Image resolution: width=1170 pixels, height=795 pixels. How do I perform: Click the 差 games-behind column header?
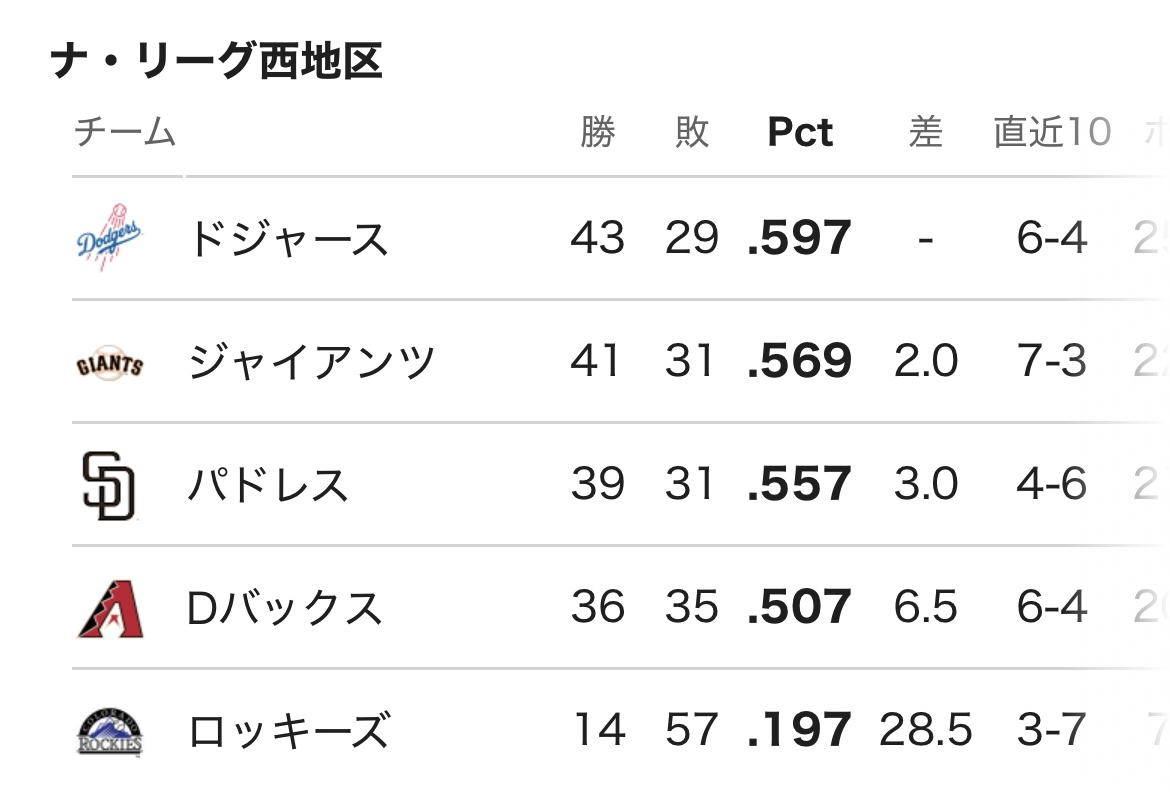pyautogui.click(x=925, y=132)
